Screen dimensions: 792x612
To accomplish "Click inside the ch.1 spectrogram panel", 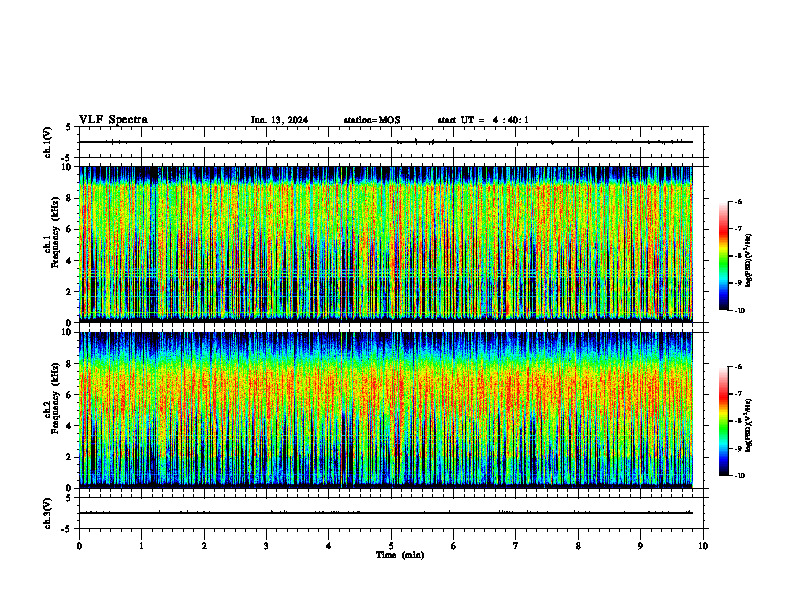I will [386, 244].
